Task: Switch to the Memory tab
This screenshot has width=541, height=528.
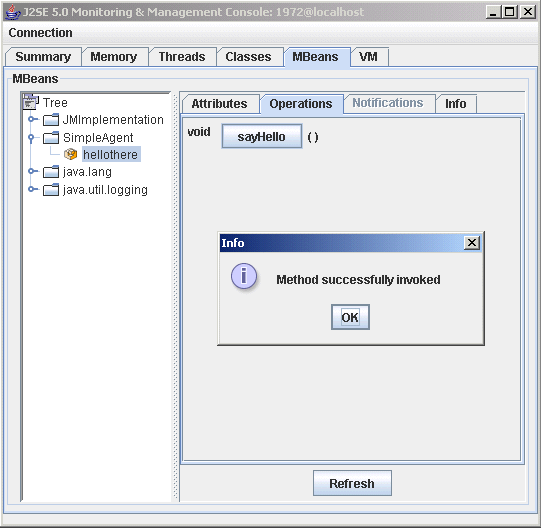Action: [x=114, y=57]
